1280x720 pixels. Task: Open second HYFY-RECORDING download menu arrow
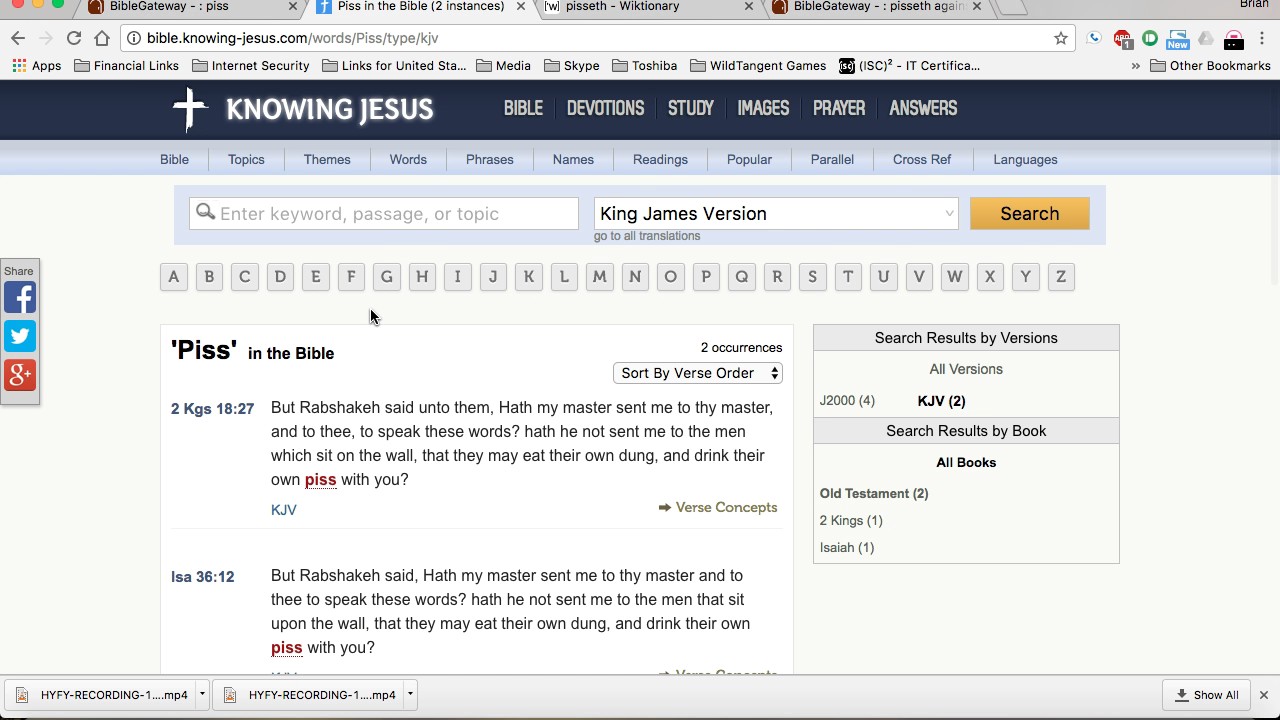point(410,694)
